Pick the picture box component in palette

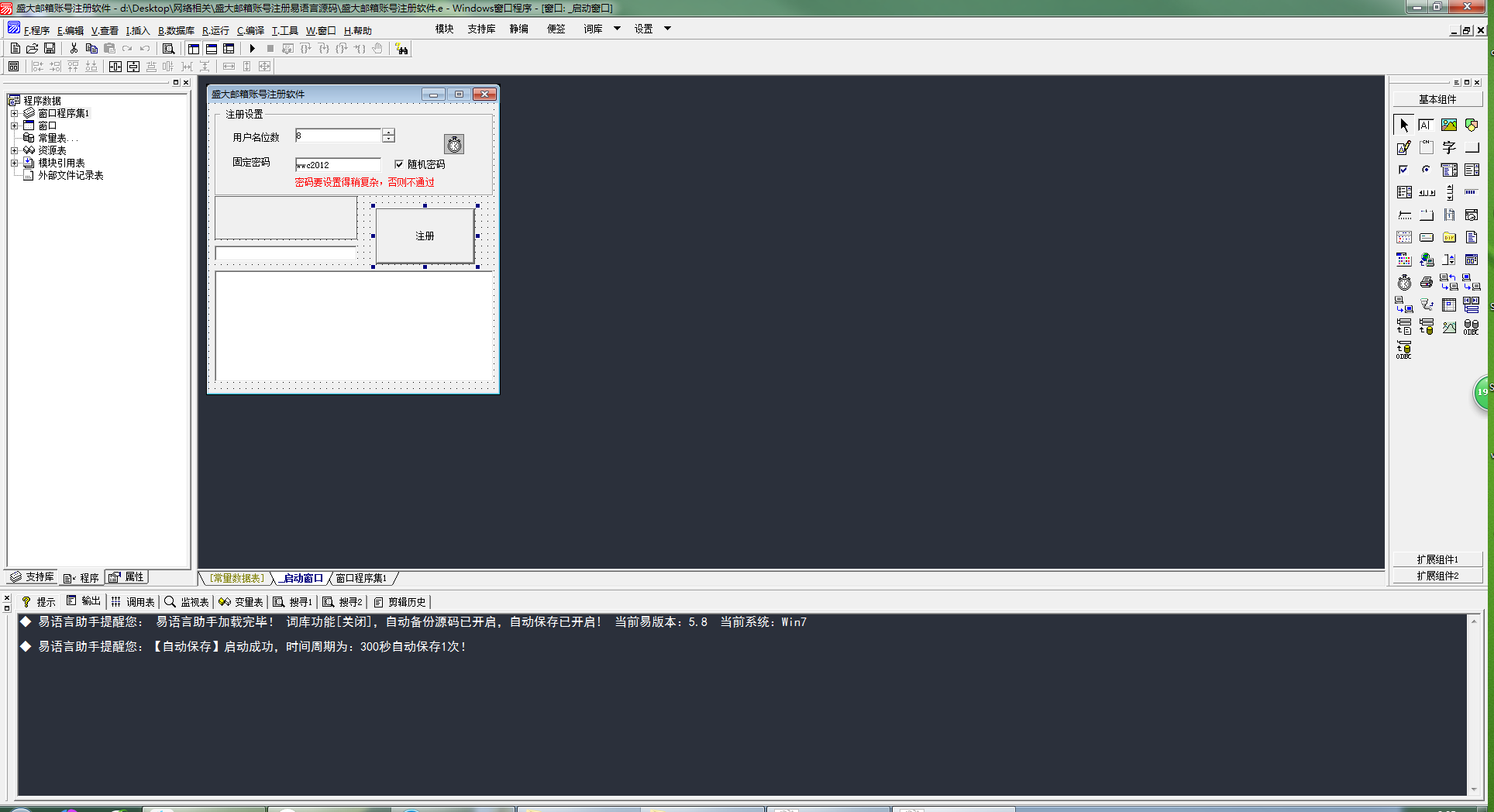coord(1448,126)
